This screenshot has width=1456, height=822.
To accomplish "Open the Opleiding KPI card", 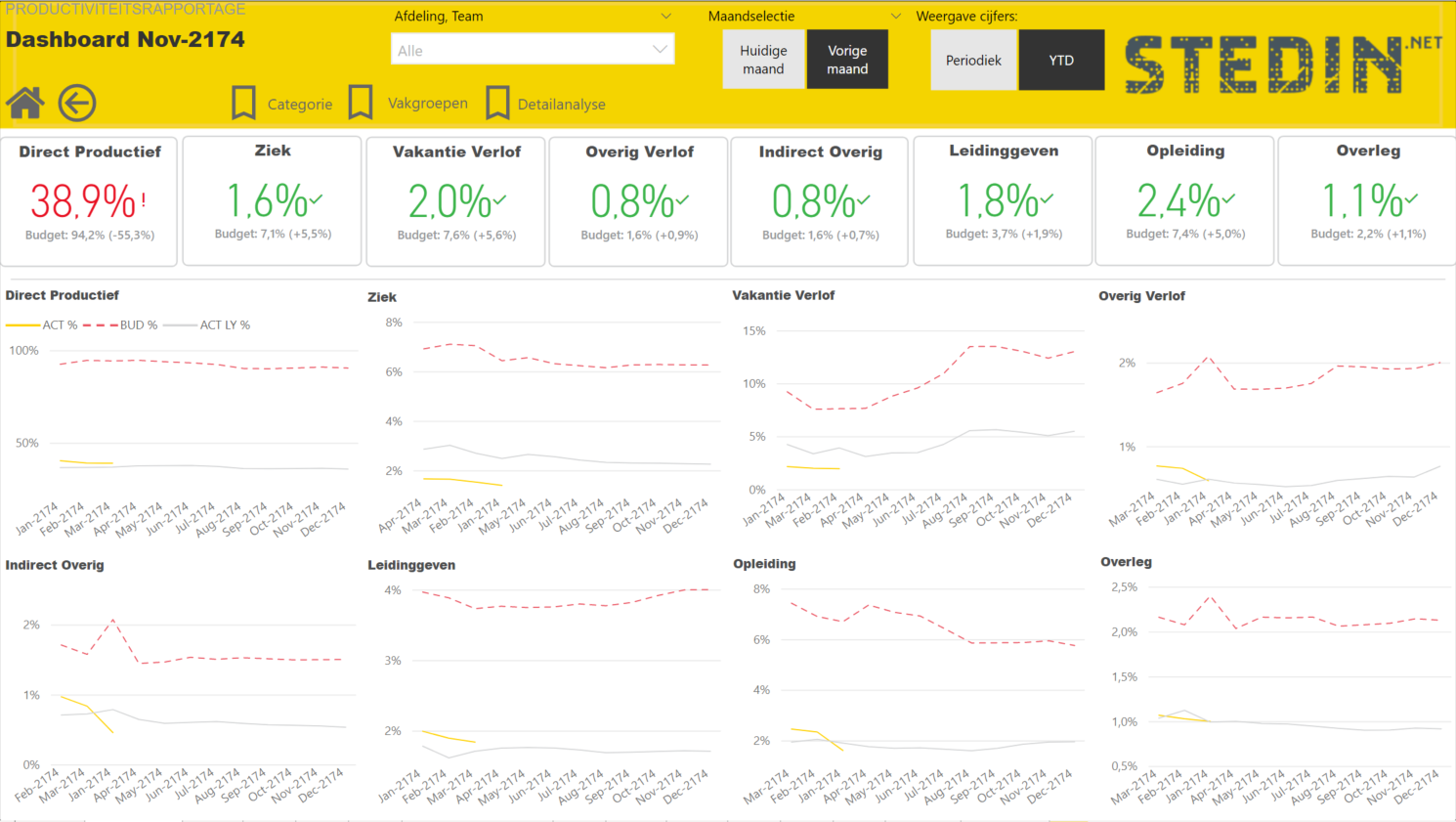I will coord(1185,200).
